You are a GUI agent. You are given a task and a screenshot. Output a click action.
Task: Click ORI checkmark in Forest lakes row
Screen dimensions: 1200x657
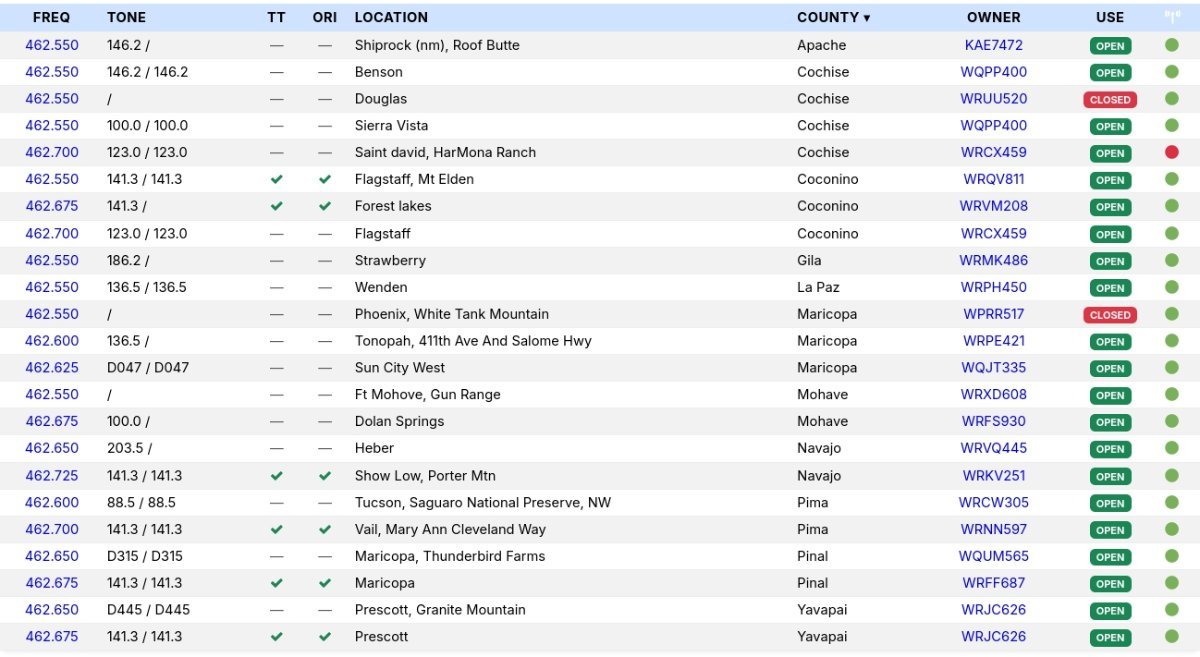tap(324, 206)
